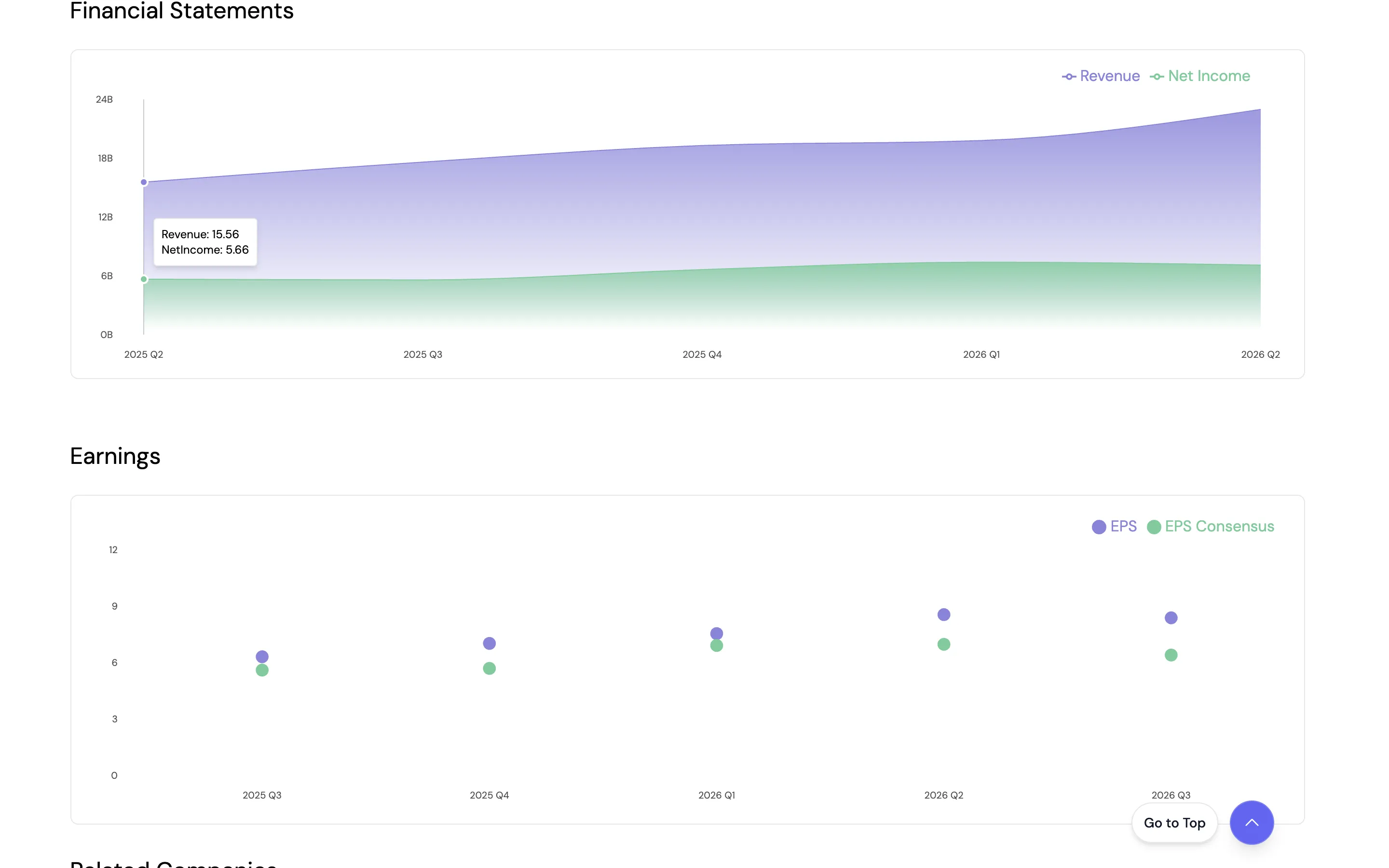Click the Revenue data point at 2025 Q2
The width and height of the screenshot is (1389, 868).
[144, 182]
